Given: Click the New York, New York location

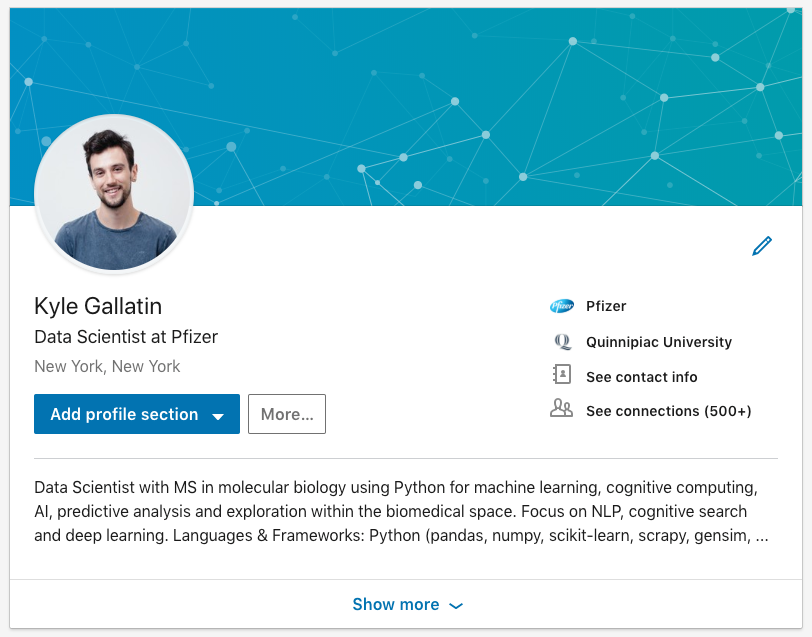Looking at the screenshot, I should click(x=107, y=366).
